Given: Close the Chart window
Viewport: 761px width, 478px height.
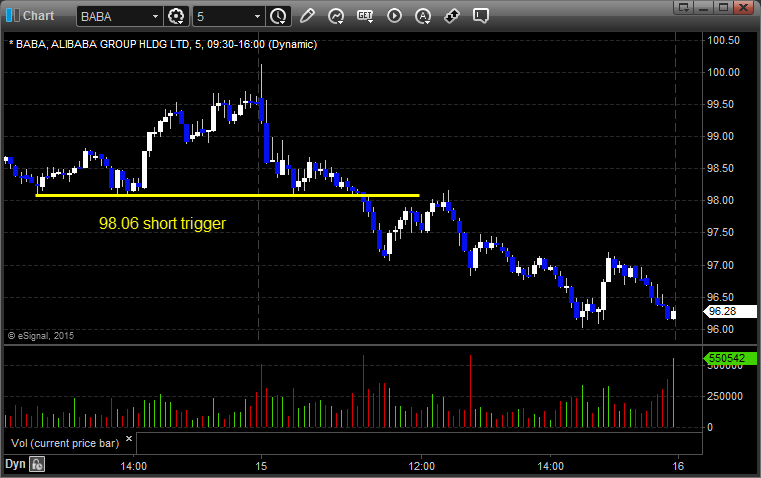Looking at the screenshot, I should (743, 7).
